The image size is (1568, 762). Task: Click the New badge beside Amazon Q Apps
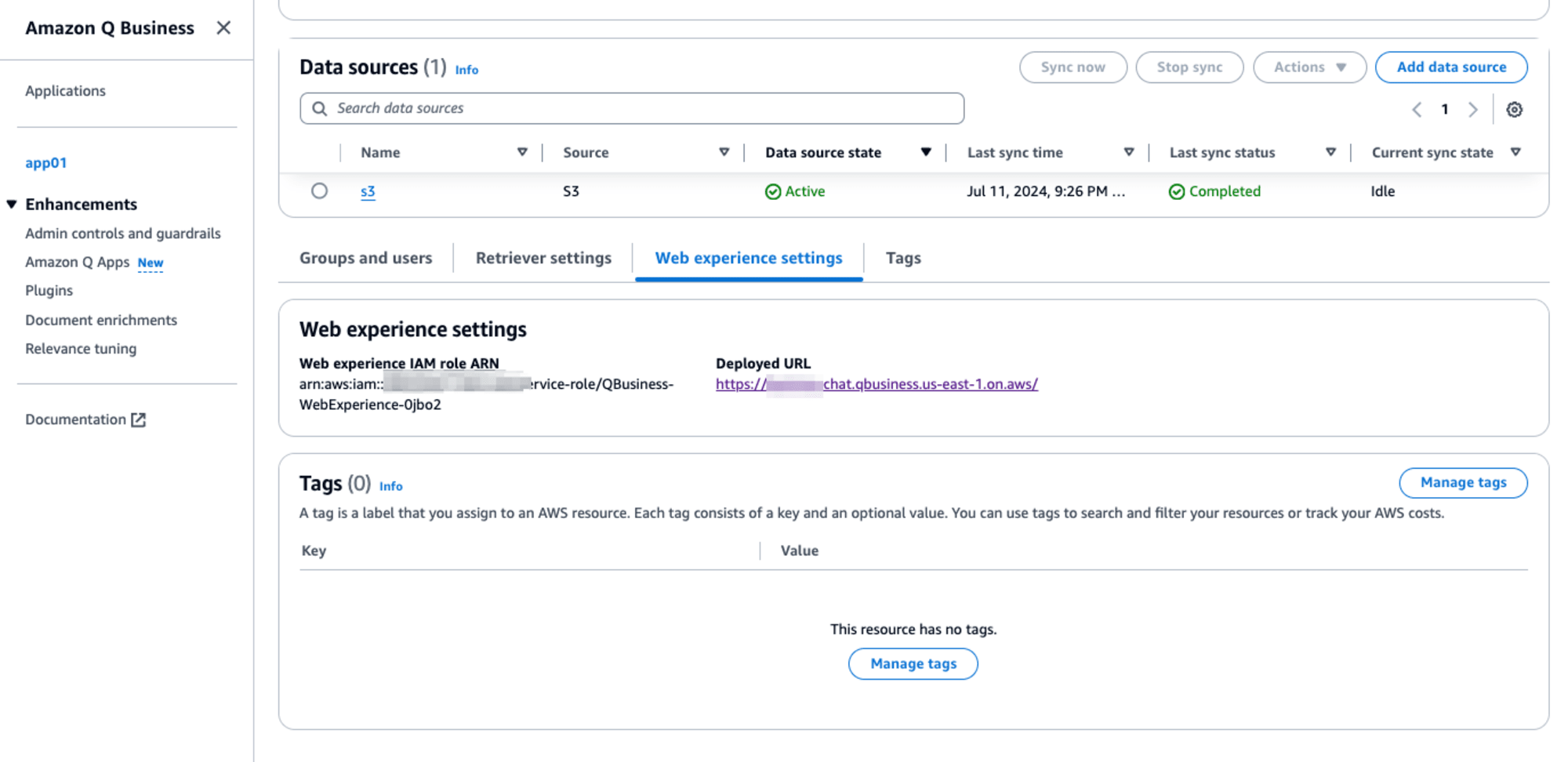click(x=151, y=263)
